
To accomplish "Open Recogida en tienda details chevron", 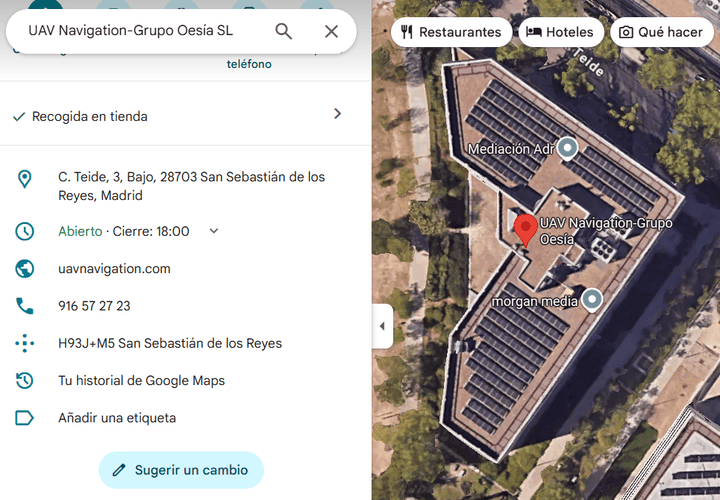I will pyautogui.click(x=338, y=114).
